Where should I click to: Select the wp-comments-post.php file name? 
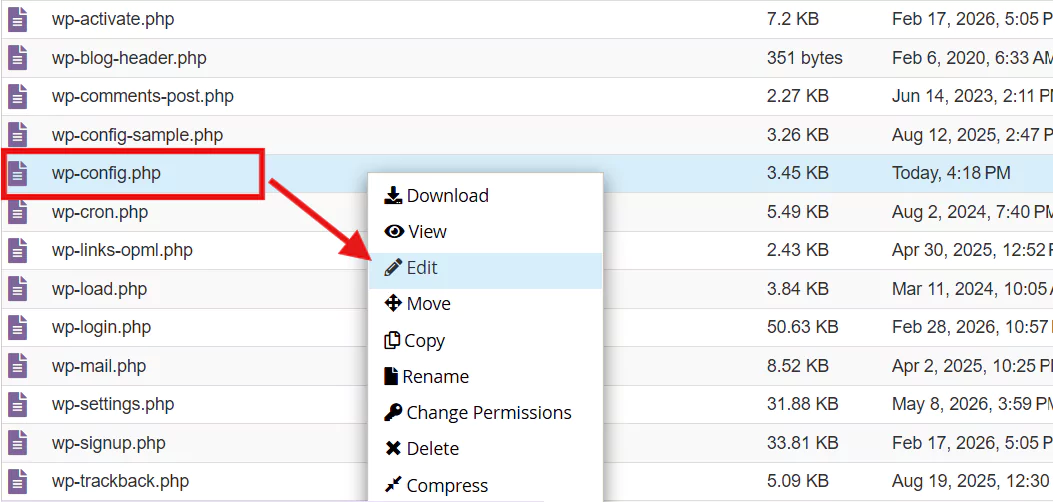(142, 97)
